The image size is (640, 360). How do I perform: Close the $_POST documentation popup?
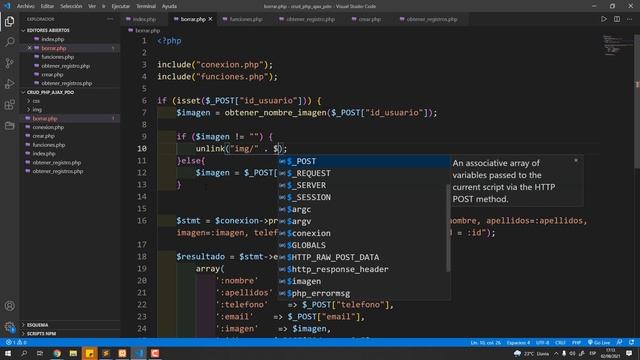(x=576, y=160)
